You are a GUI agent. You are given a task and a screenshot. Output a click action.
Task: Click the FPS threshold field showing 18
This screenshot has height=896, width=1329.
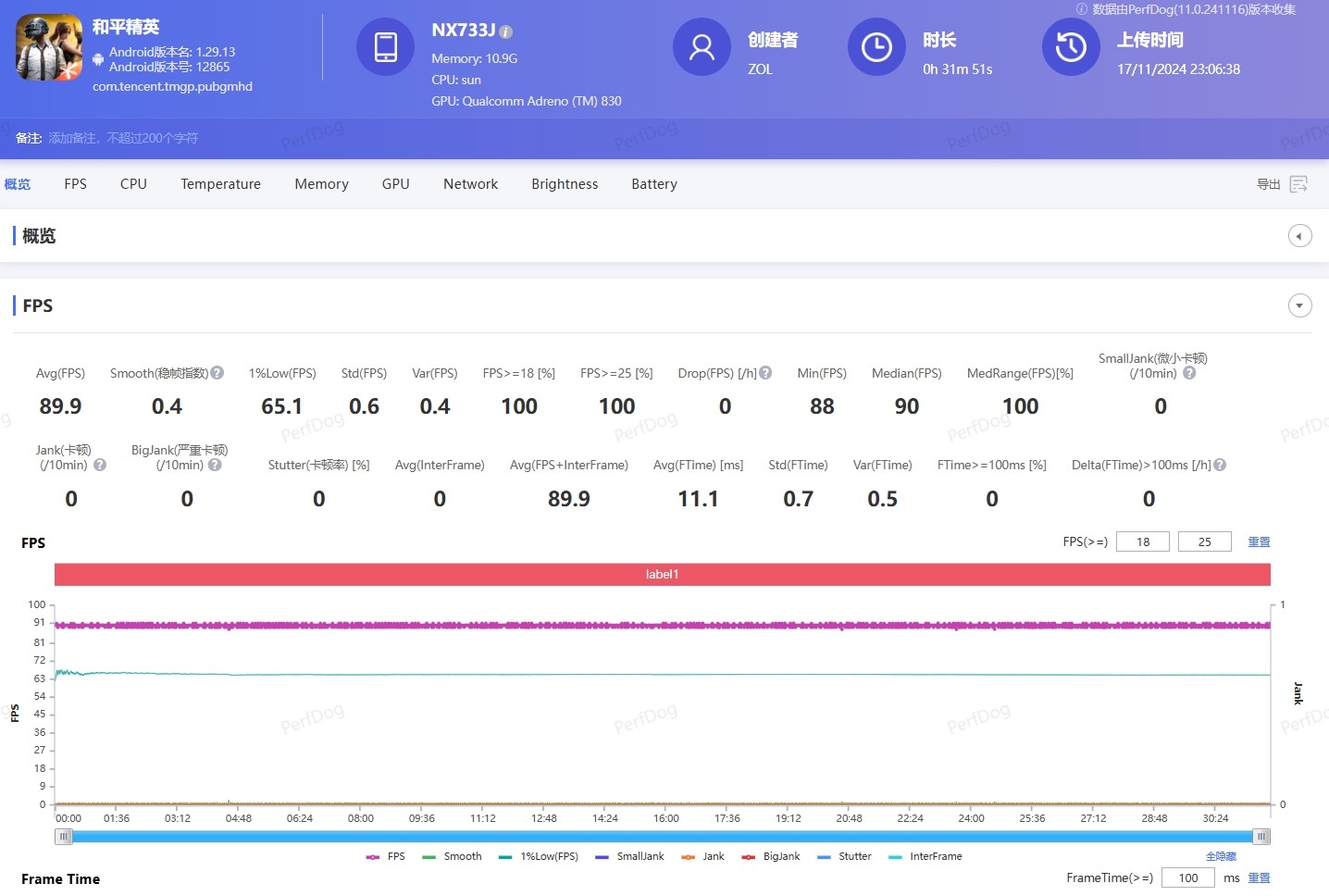pos(1143,541)
